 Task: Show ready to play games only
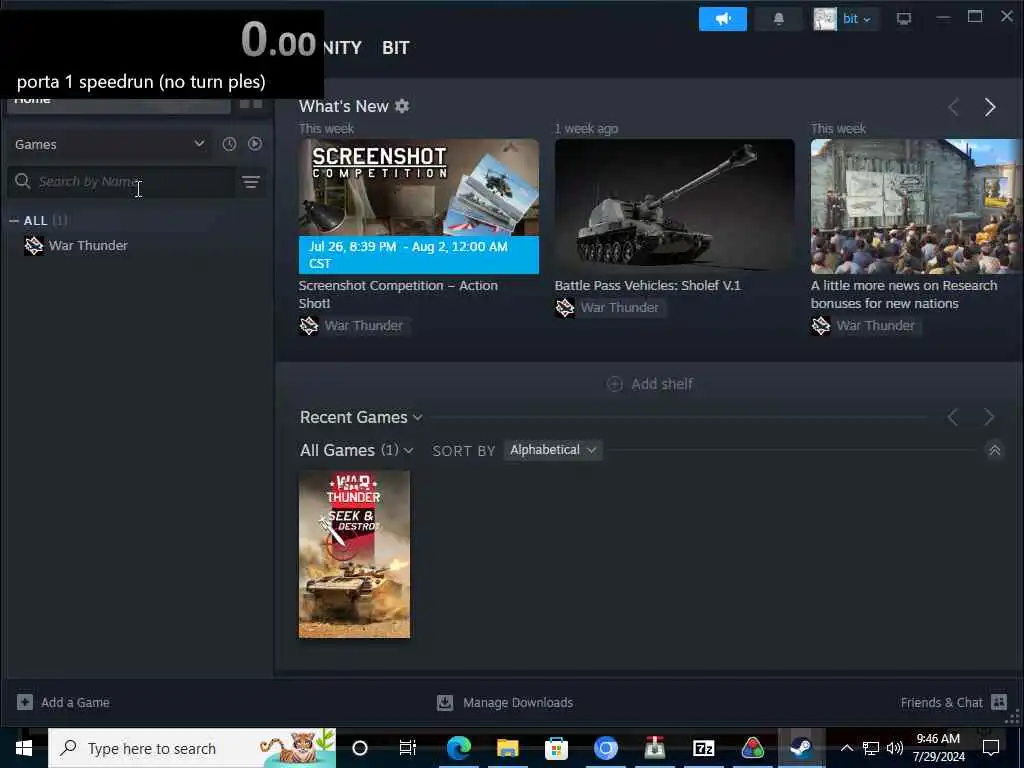(x=255, y=144)
